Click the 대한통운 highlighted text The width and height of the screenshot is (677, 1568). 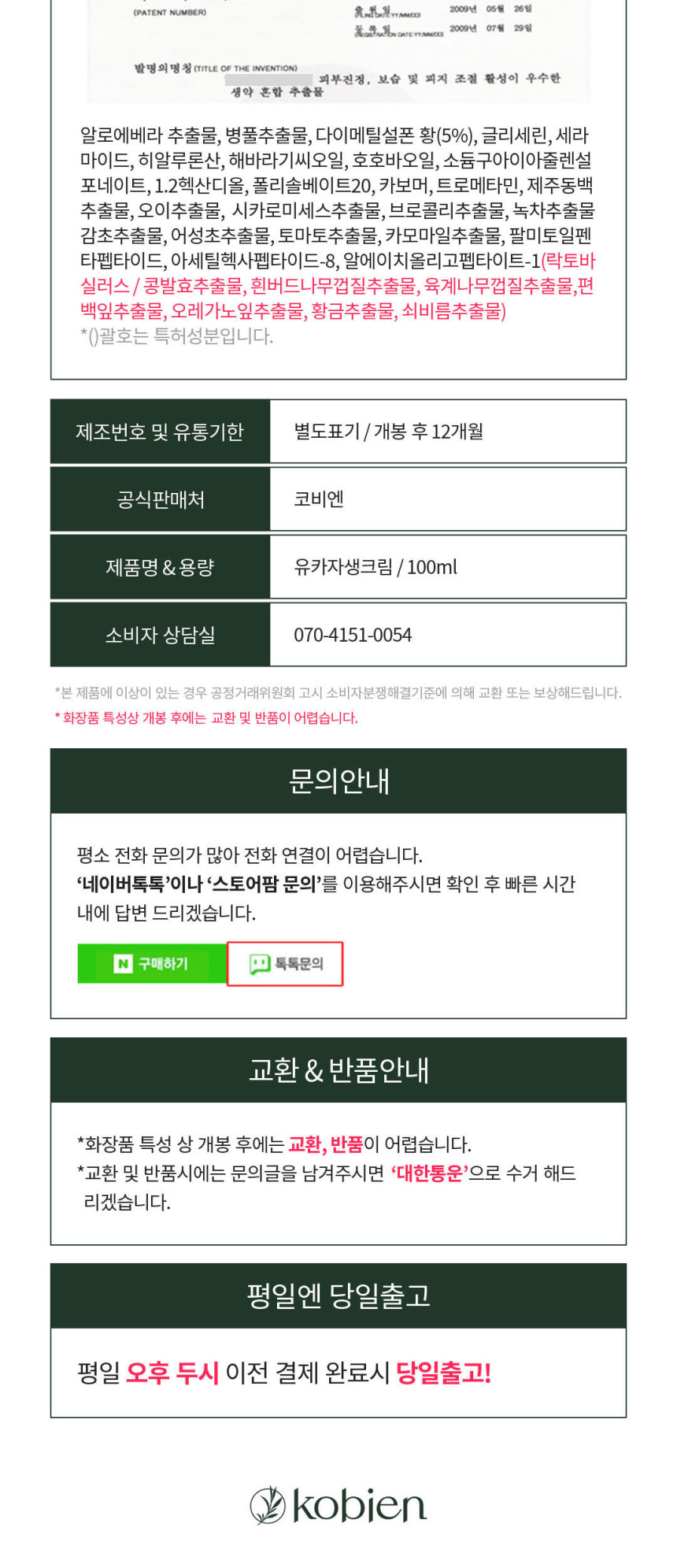pos(430,1173)
